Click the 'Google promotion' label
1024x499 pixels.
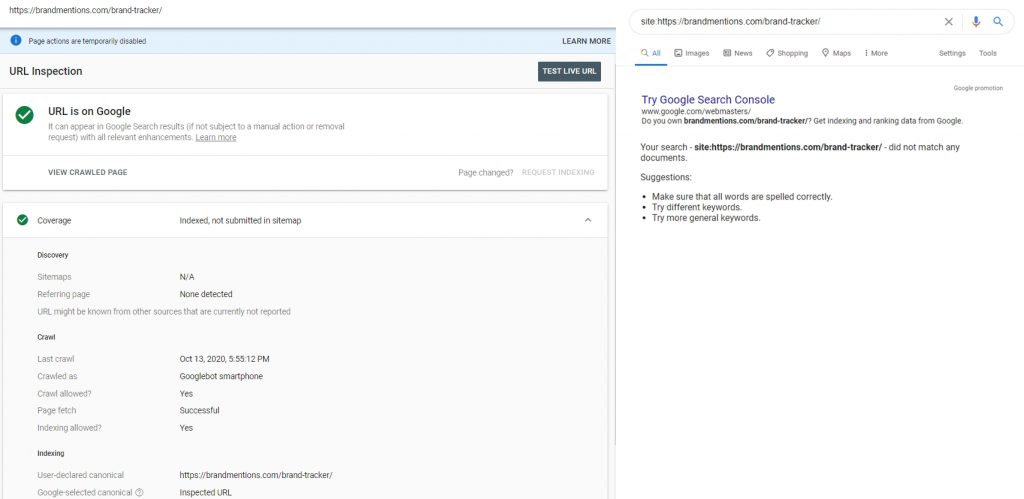978,88
